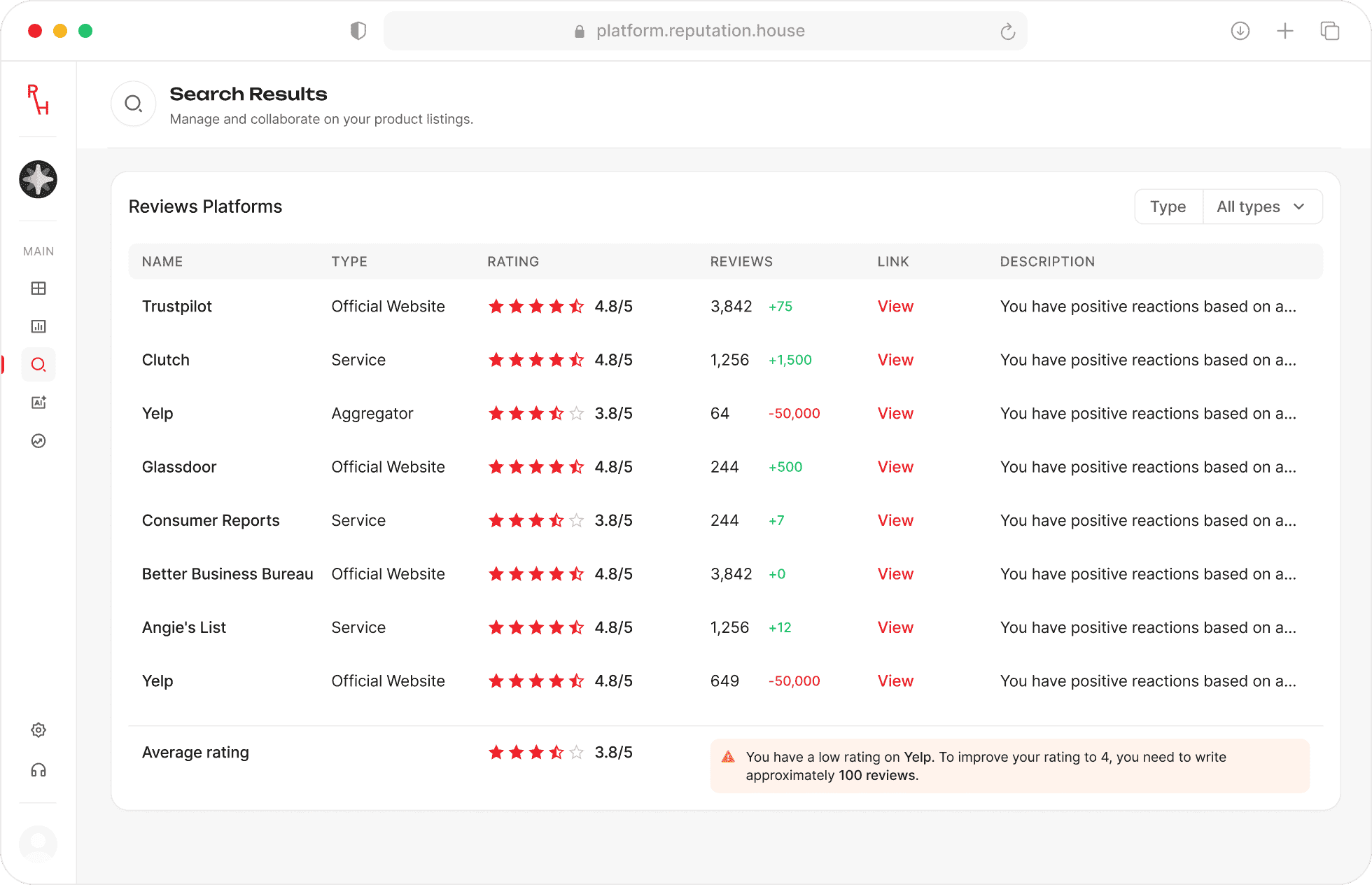Click the Average rating 3.8/5 value
The width and height of the screenshot is (1372, 885).
pos(614,753)
